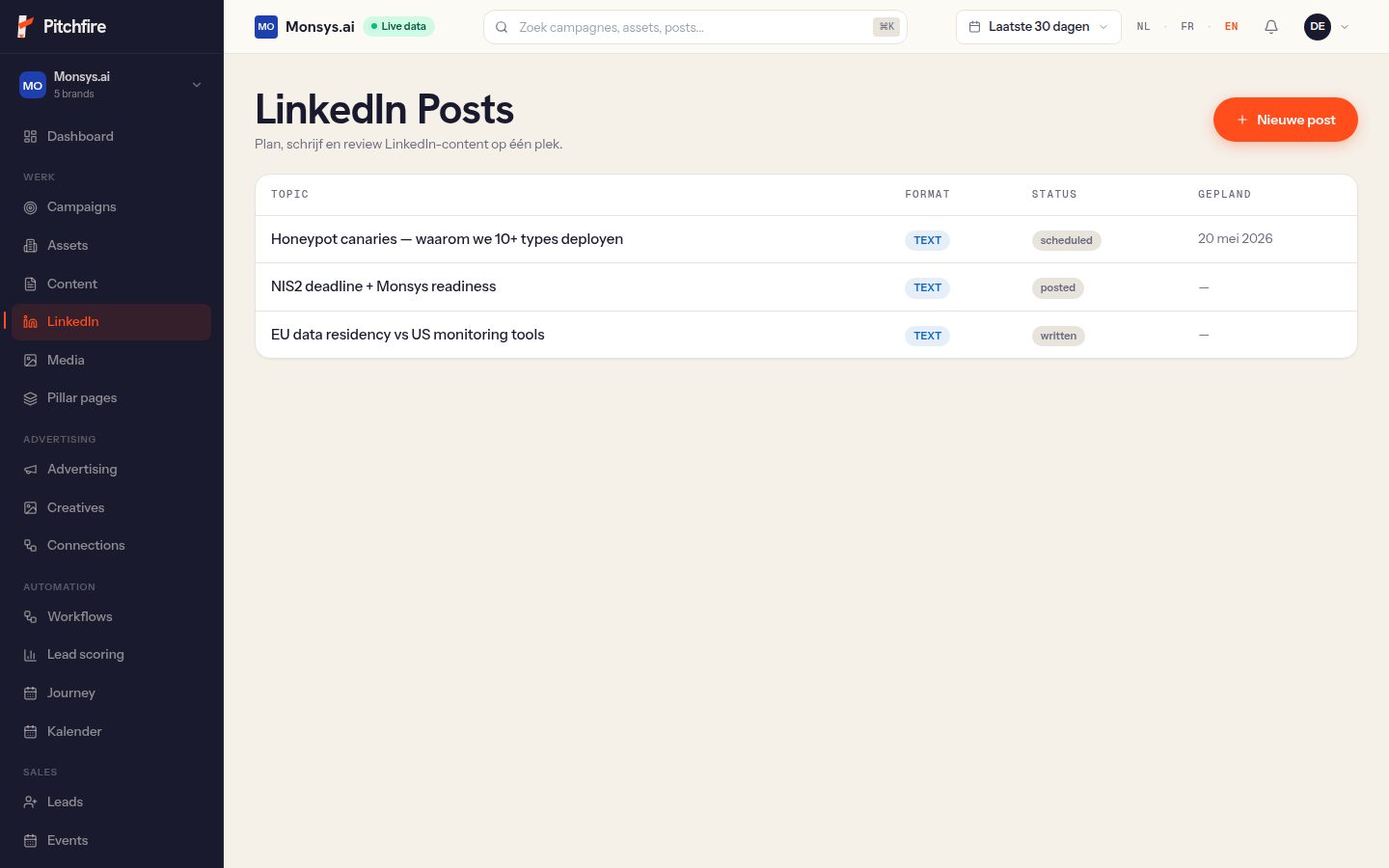Click the scheduled status badge
This screenshot has width=1389, height=868.
tap(1067, 240)
